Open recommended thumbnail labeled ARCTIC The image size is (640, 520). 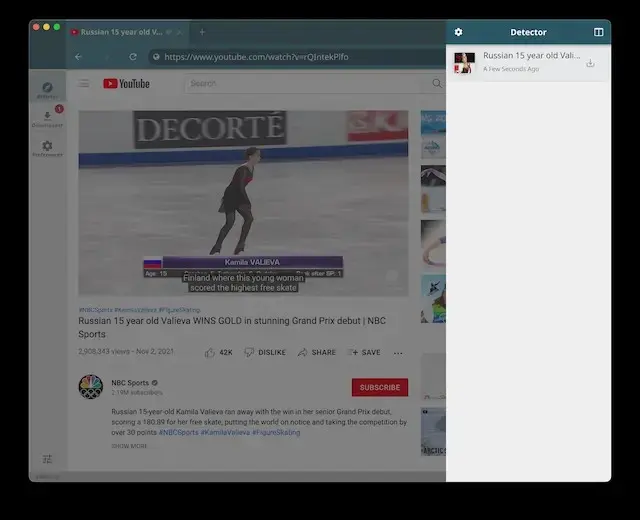pyautogui.click(x=433, y=431)
